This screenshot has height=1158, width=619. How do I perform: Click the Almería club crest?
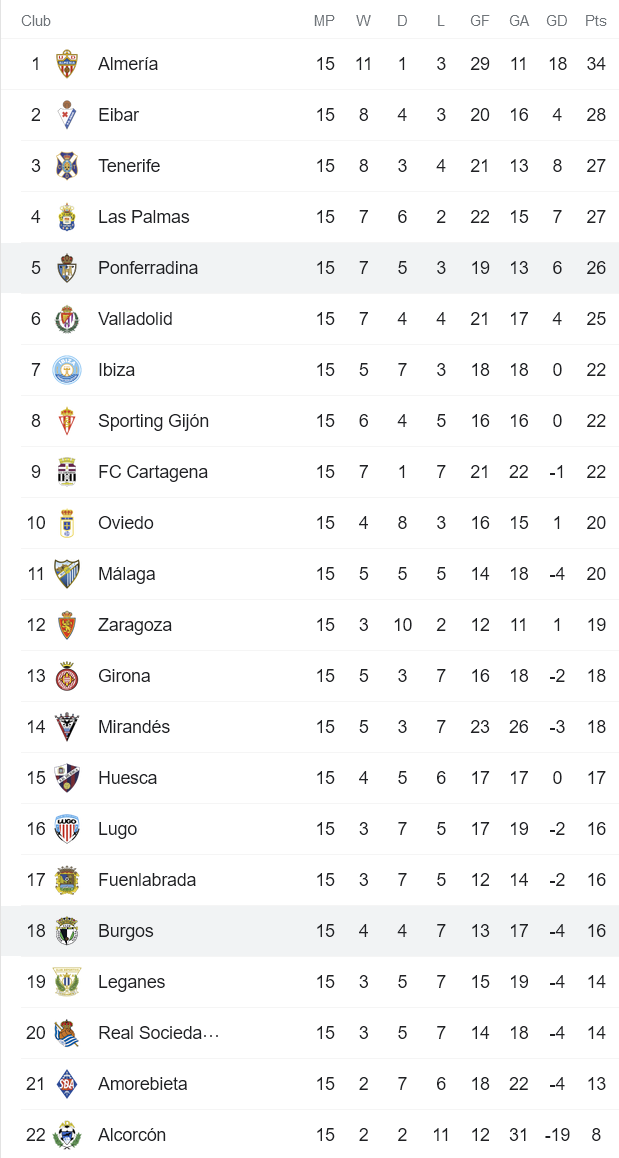68,63
